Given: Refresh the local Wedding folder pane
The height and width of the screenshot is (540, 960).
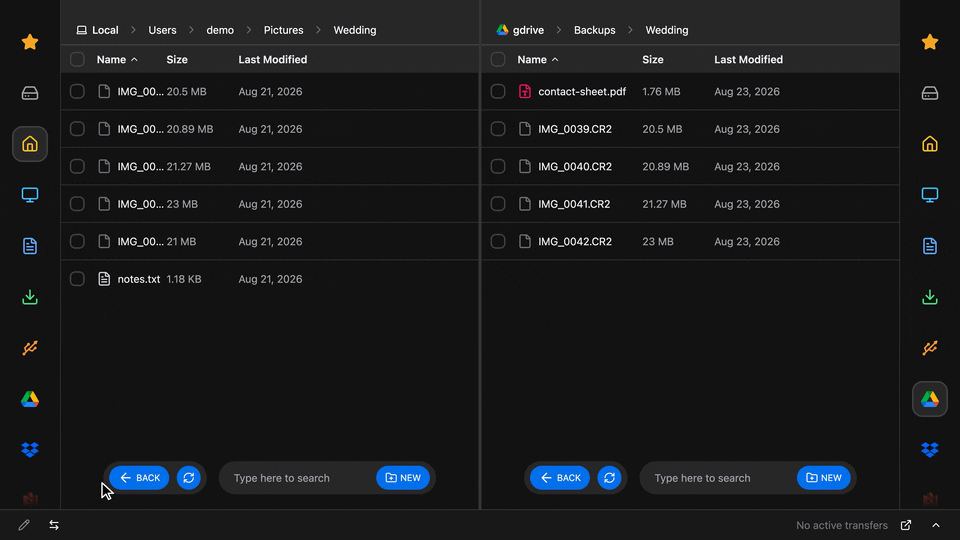Looking at the screenshot, I should [189, 478].
